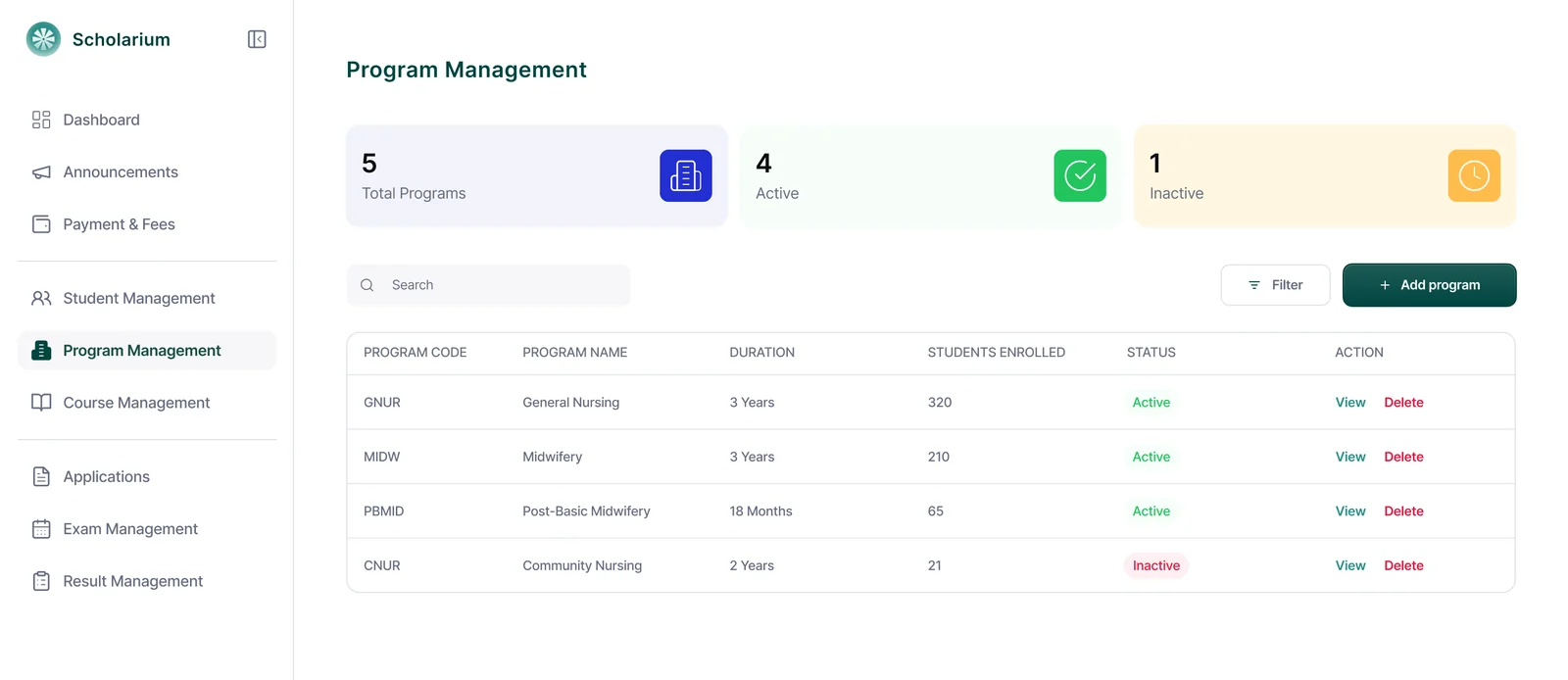Image resolution: width=1568 pixels, height=680 pixels.
Task: Click the DURATION column header
Action: coord(761,353)
